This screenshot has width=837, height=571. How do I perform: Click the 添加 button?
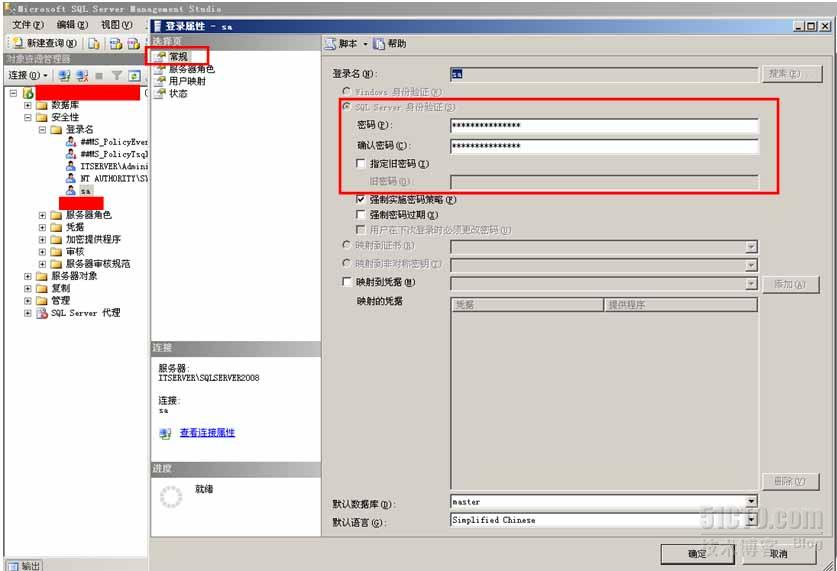[790, 284]
